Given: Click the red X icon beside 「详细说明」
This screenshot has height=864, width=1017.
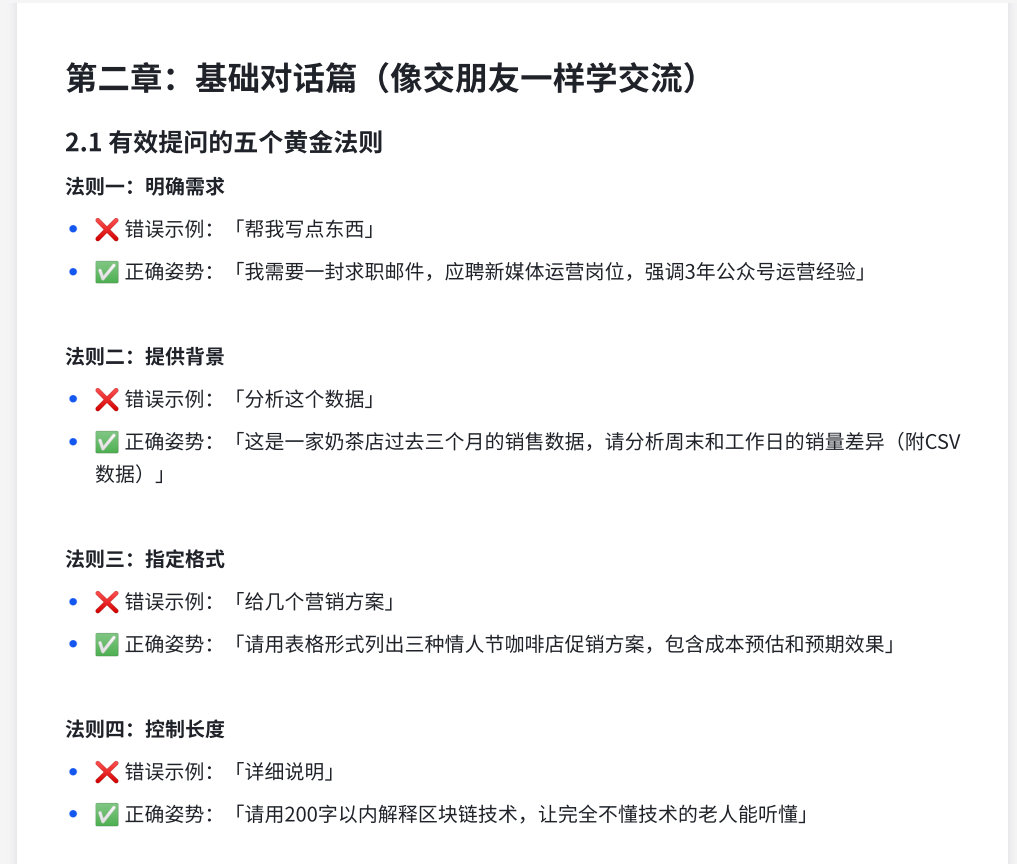Looking at the screenshot, I should 107,772.
